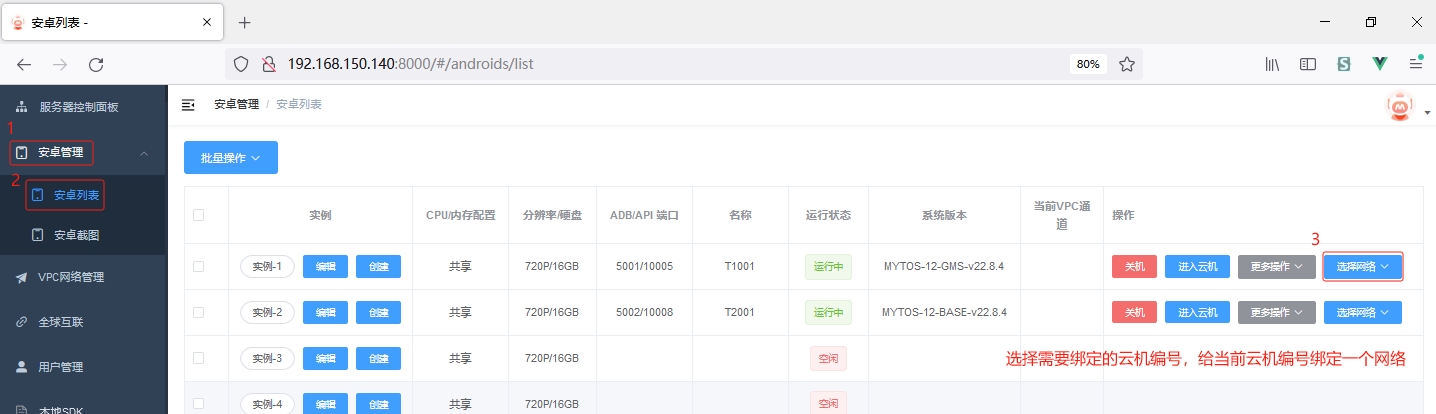
Task: Click 进入云机 for the T2001 instance
Action: click(1197, 312)
